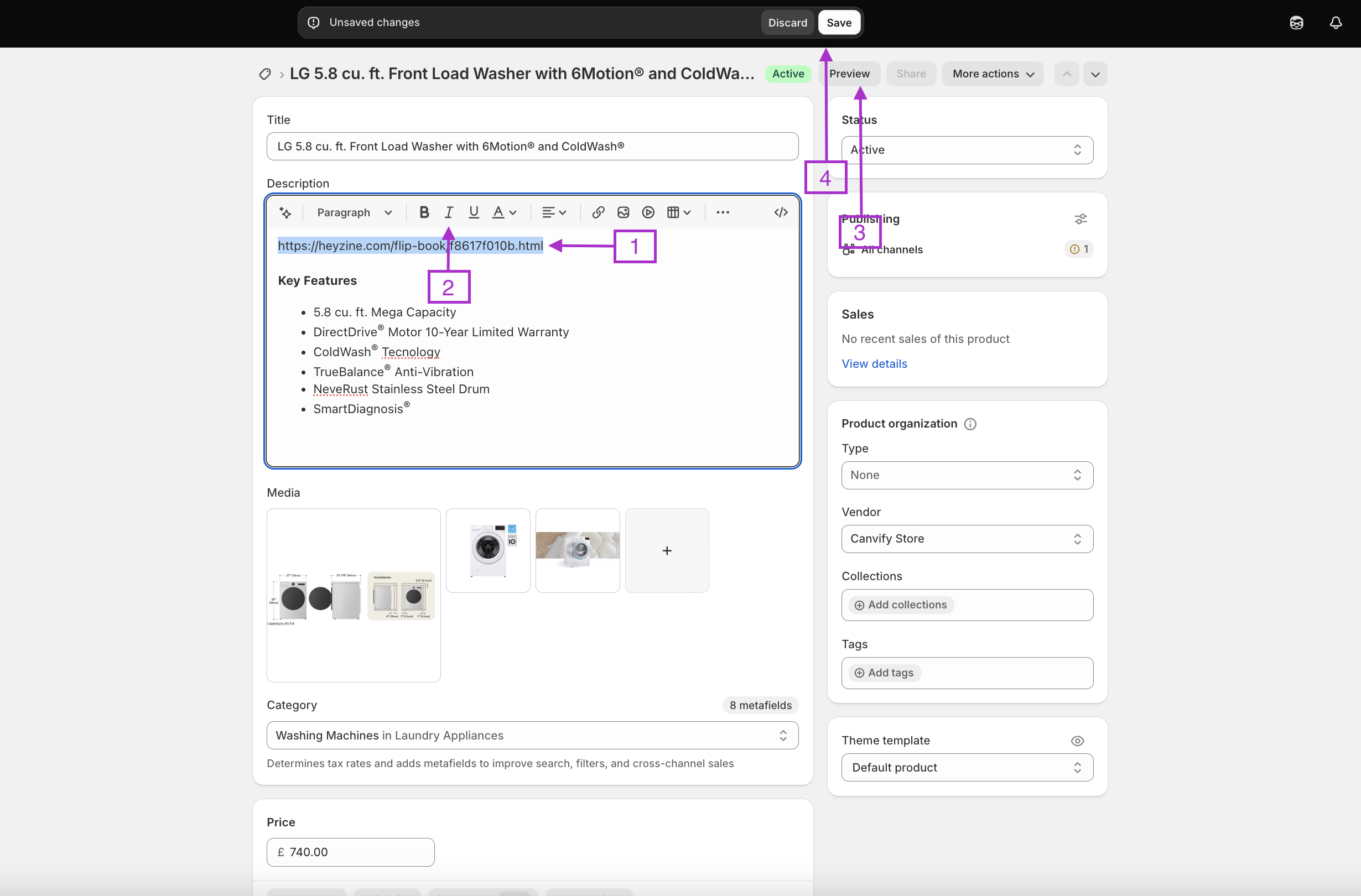
Task: Click the 8 metafields badge
Action: point(760,705)
